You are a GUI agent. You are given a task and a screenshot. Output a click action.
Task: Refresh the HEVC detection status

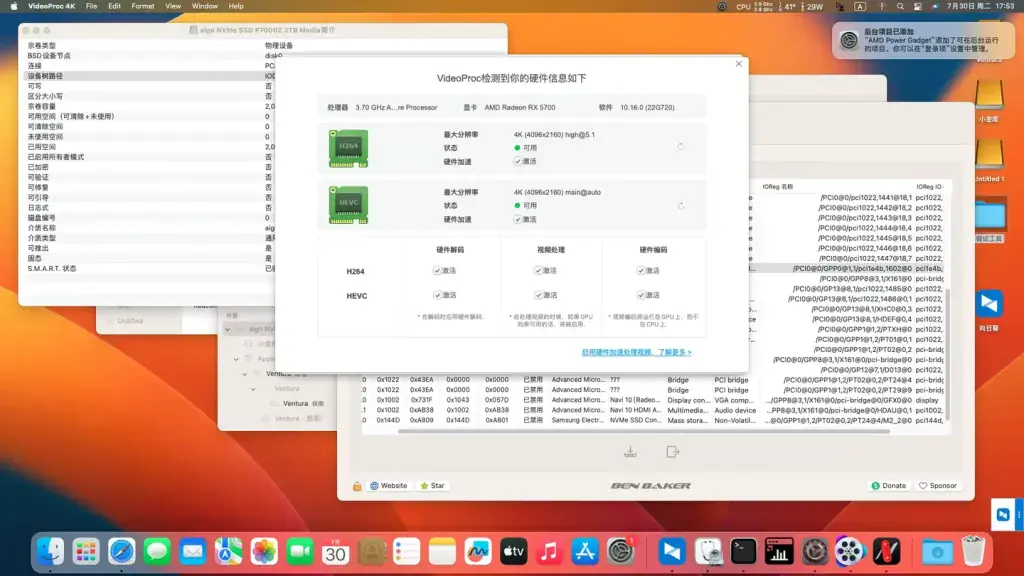coord(680,206)
